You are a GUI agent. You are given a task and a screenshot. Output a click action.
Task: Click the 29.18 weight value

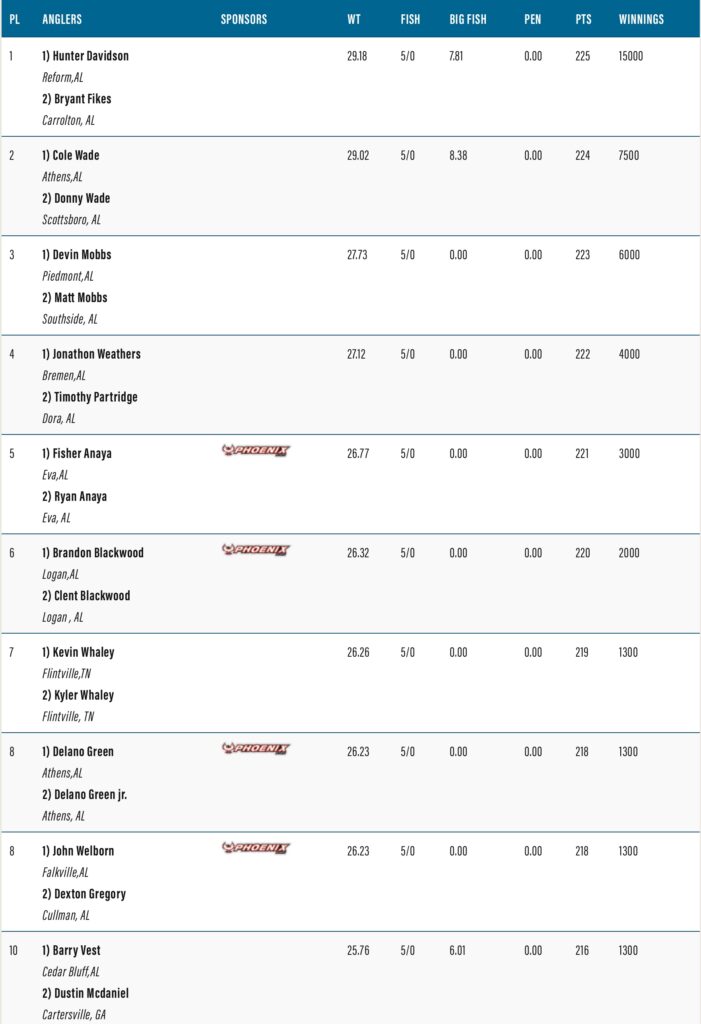(357, 56)
